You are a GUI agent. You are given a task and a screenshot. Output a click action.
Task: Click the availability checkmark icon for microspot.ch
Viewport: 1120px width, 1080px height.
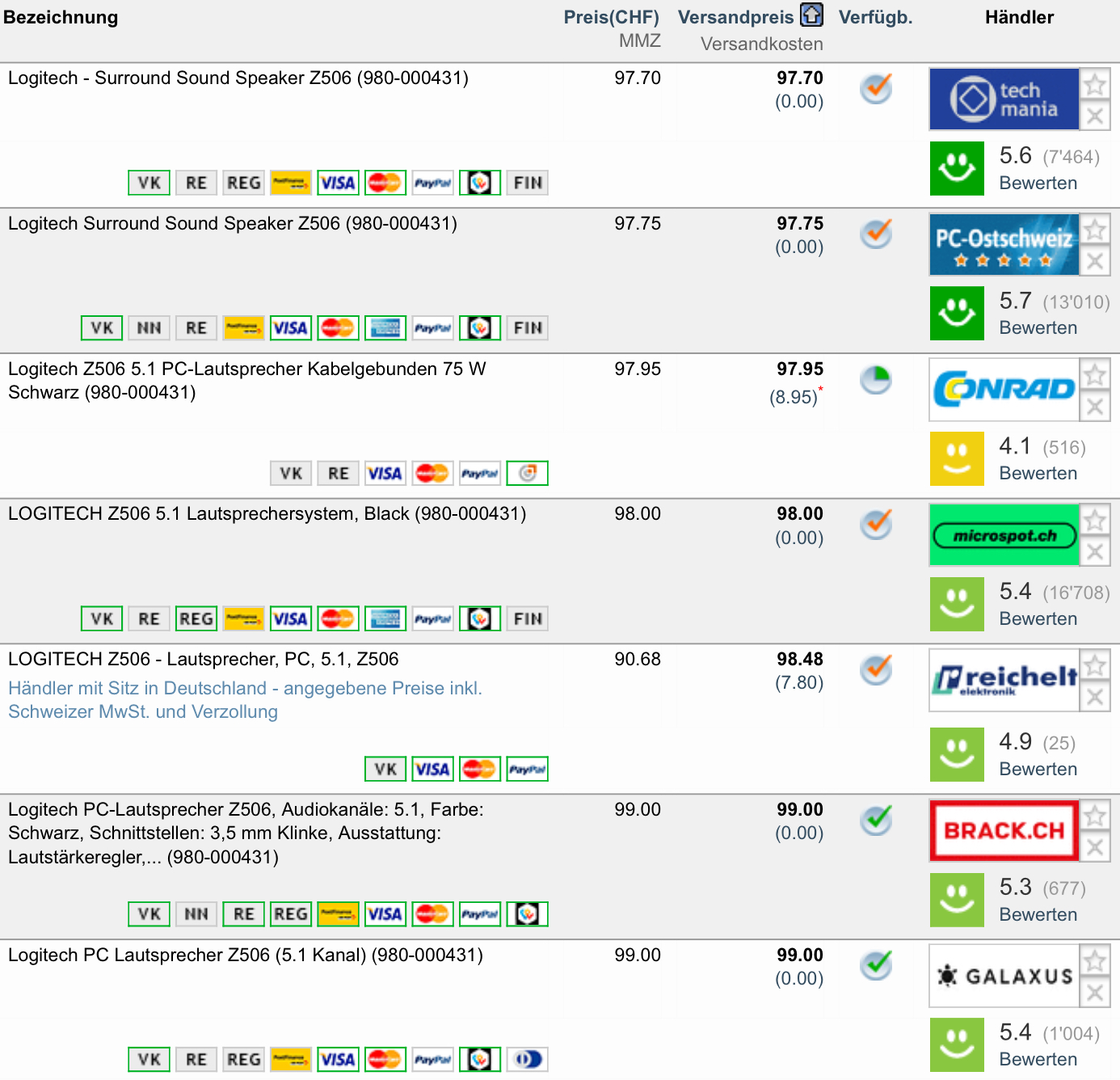875,524
